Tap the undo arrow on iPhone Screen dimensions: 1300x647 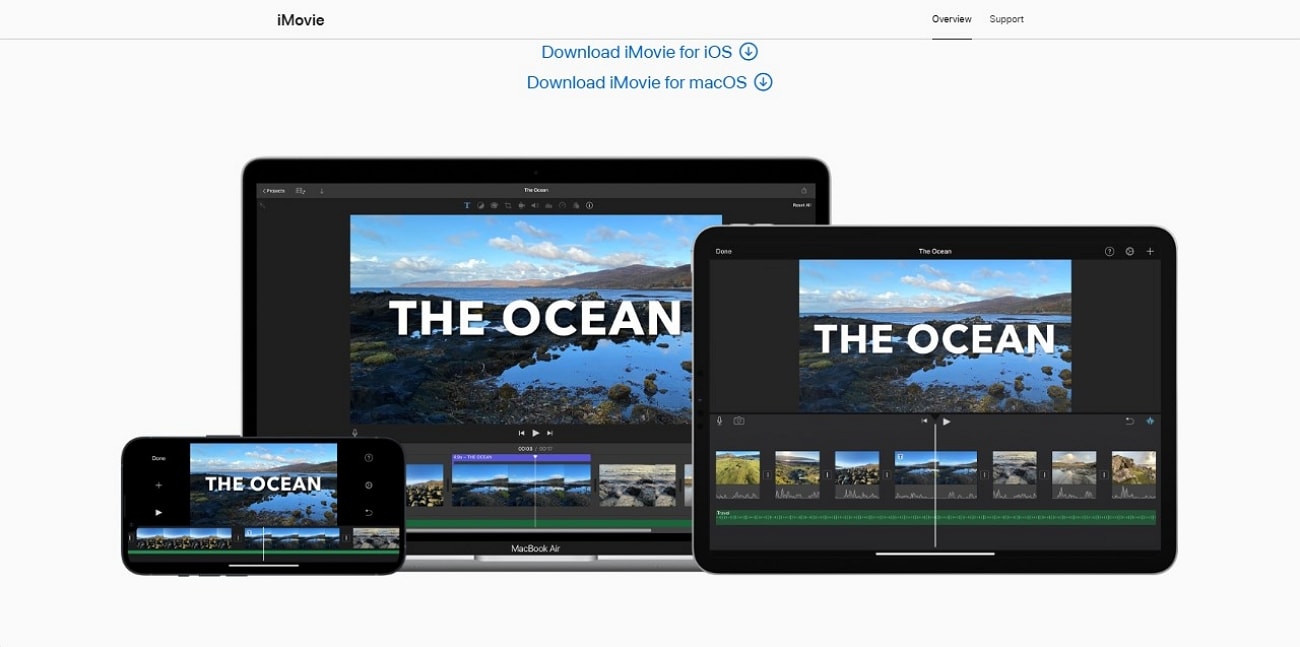(369, 512)
